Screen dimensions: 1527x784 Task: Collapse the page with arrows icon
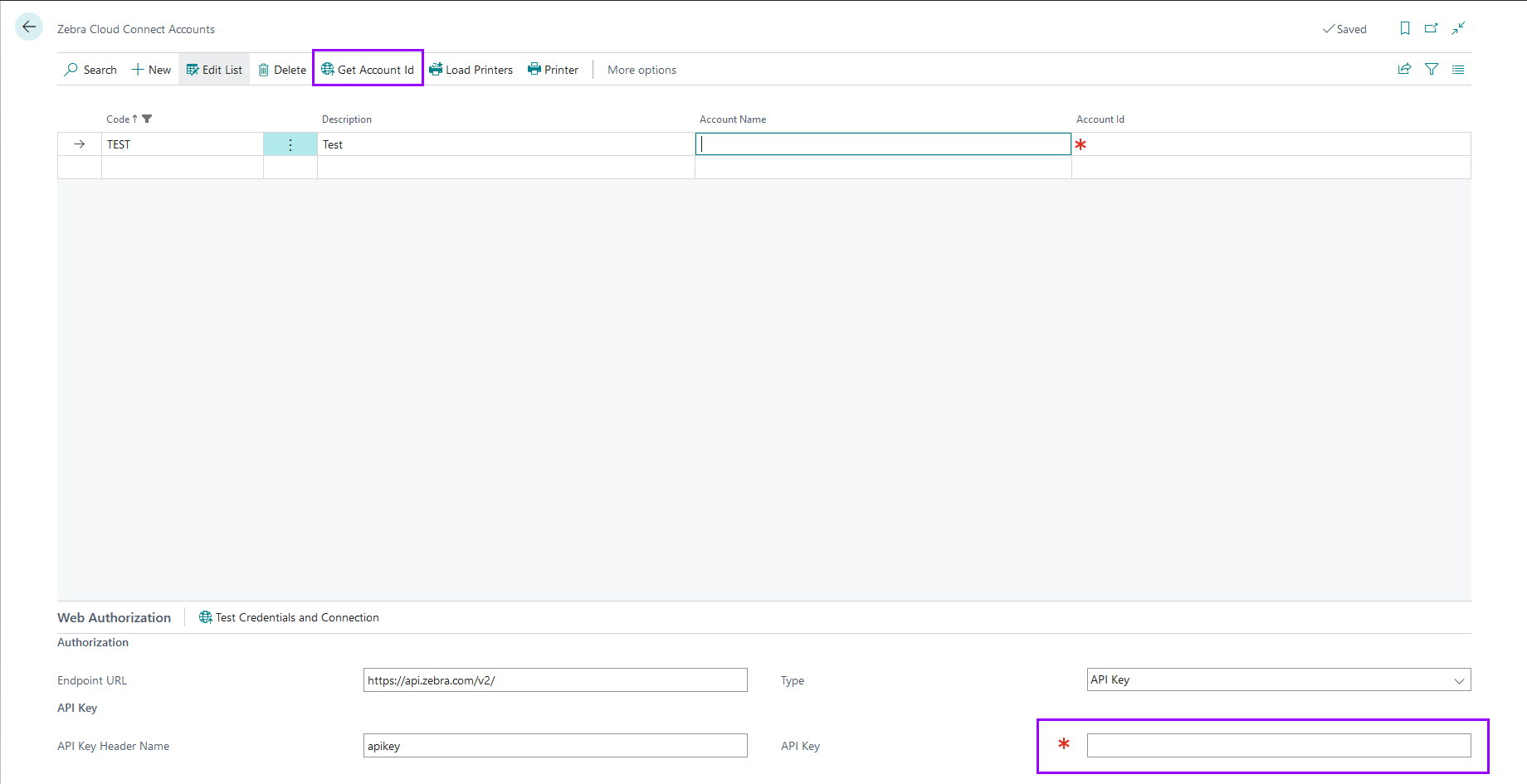click(1458, 28)
